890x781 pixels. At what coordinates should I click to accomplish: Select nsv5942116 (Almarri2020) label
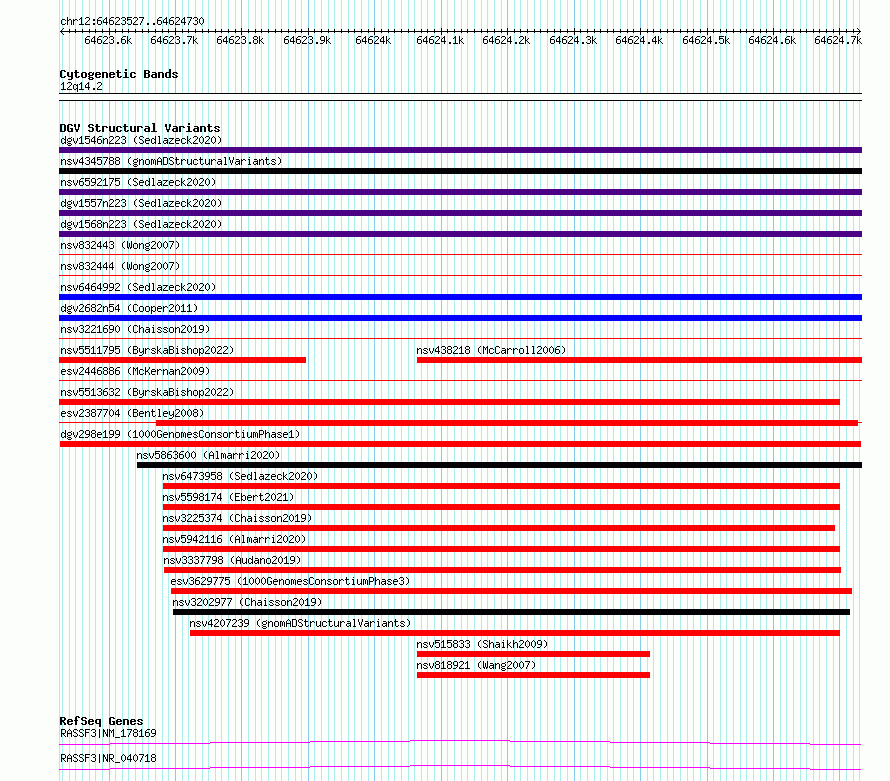[234, 539]
